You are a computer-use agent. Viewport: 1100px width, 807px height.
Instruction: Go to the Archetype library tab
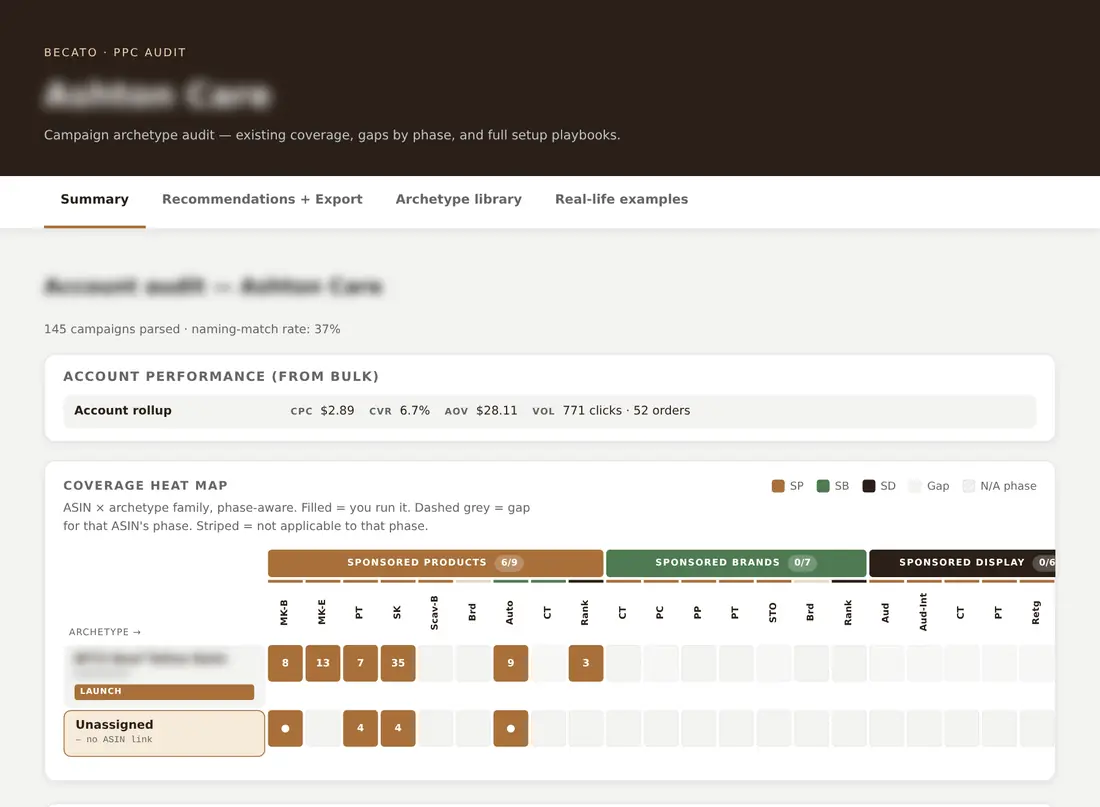click(459, 199)
